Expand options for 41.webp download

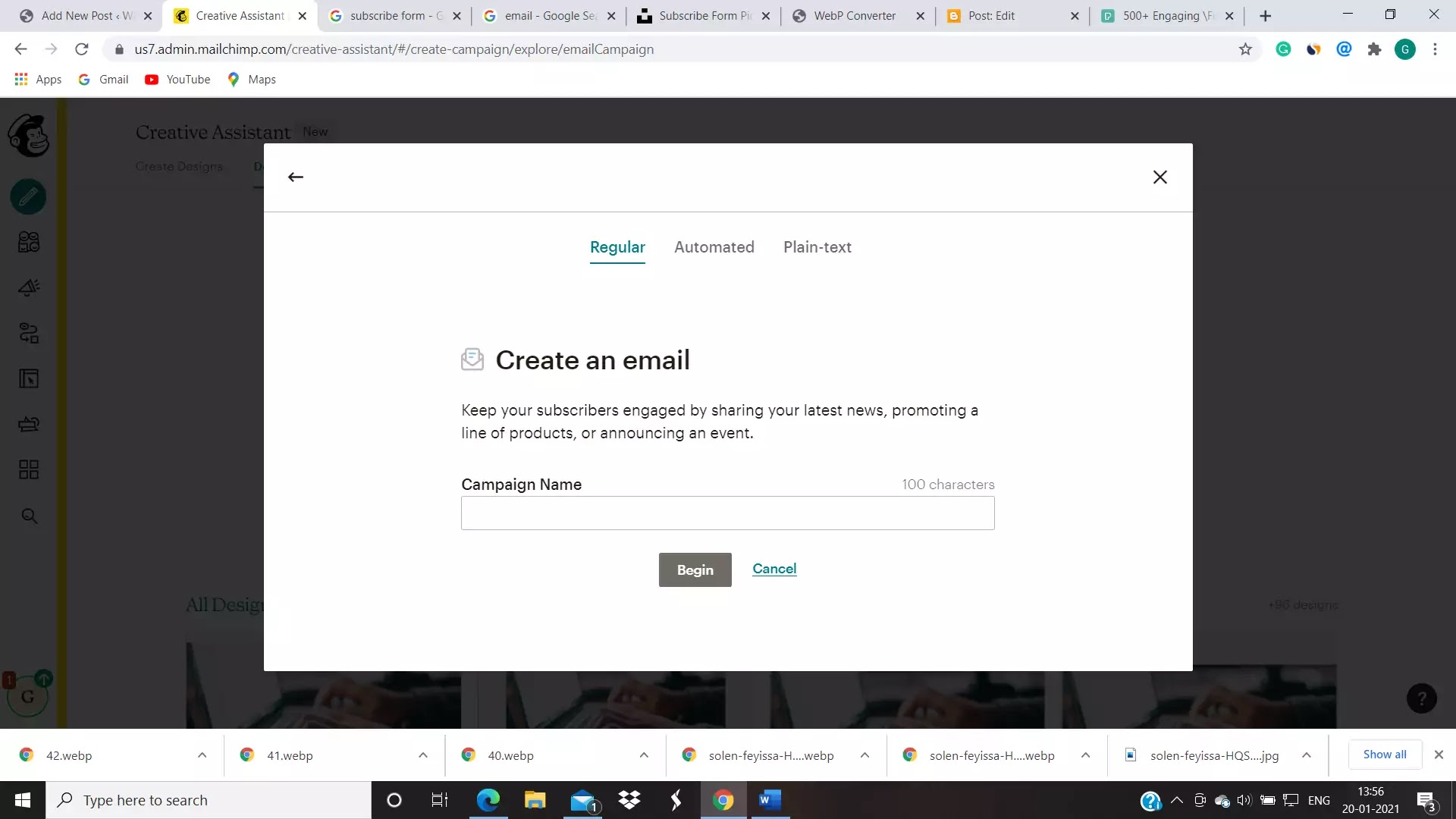(422, 755)
